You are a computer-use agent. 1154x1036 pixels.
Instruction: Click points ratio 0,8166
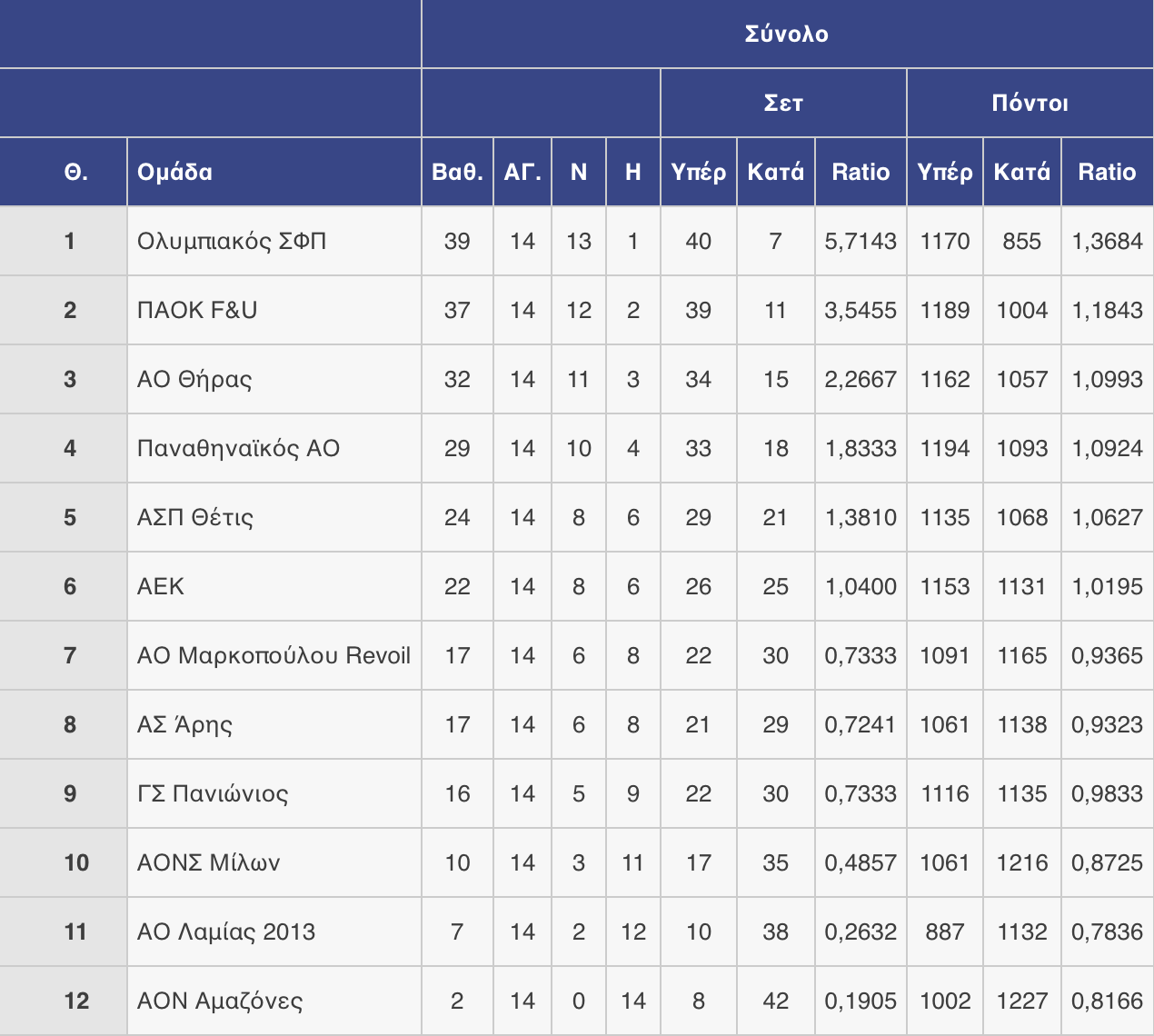pyautogui.click(x=1107, y=1001)
